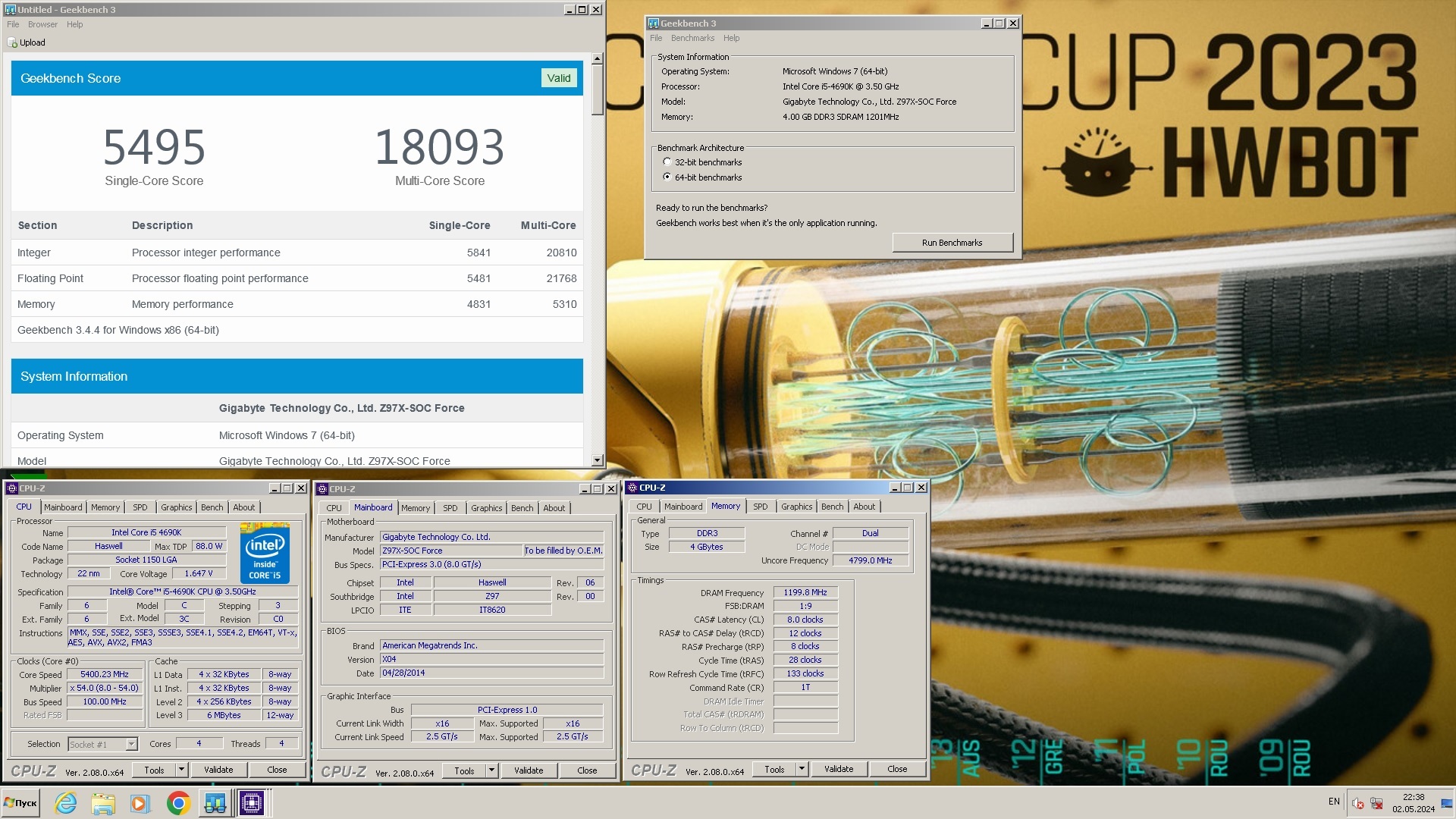Switch to Bench tab in CPU-Z Mainboard window
1456x819 pixels.
click(x=522, y=508)
